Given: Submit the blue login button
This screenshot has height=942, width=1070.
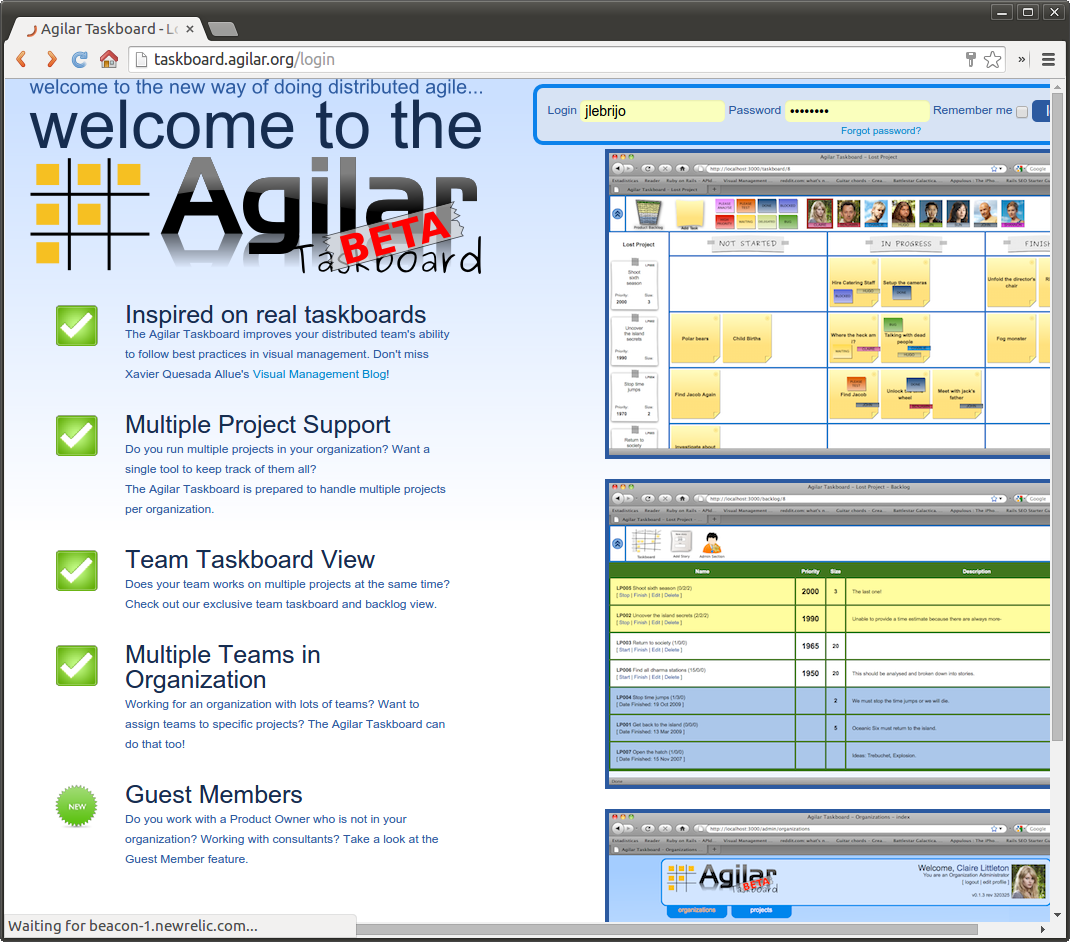Looking at the screenshot, I should click(x=1041, y=111).
